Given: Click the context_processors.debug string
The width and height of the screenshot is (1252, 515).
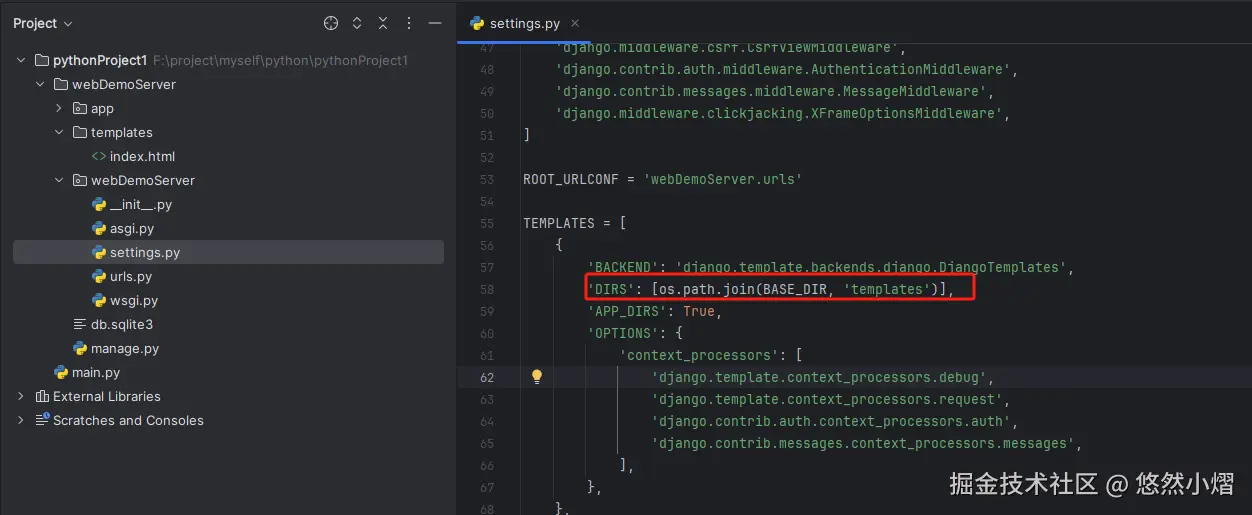Looking at the screenshot, I should [819, 377].
